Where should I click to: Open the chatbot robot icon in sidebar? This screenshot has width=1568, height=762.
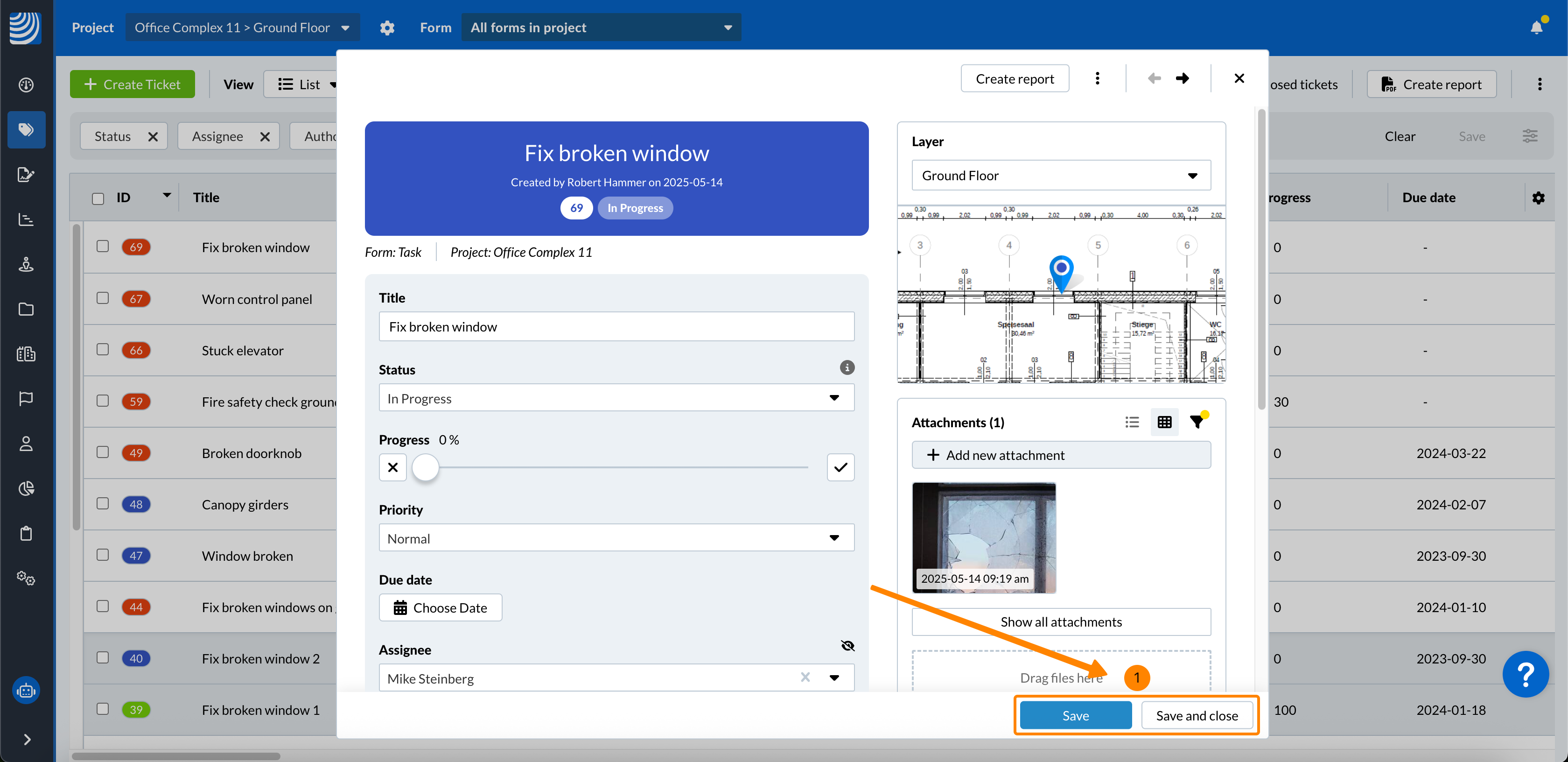[26, 690]
